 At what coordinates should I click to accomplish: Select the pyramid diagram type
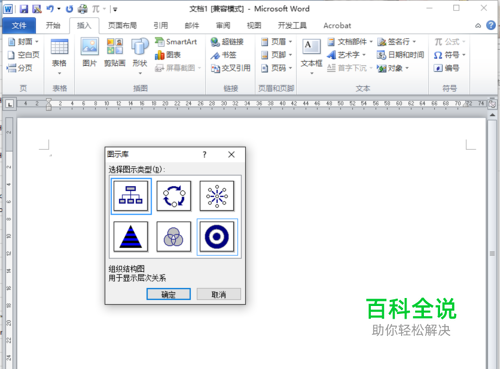click(x=131, y=237)
